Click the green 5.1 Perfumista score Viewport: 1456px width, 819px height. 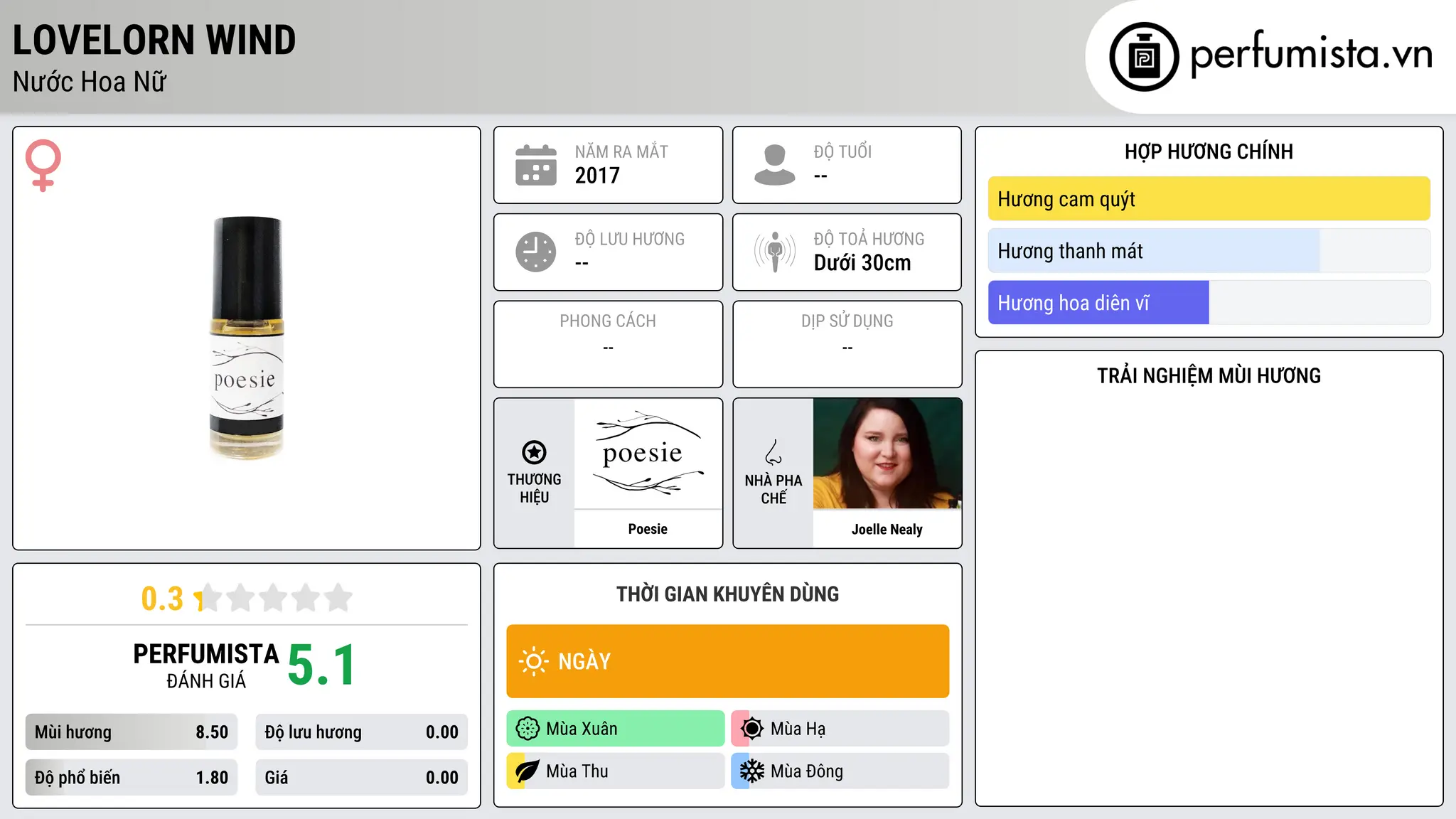(321, 665)
